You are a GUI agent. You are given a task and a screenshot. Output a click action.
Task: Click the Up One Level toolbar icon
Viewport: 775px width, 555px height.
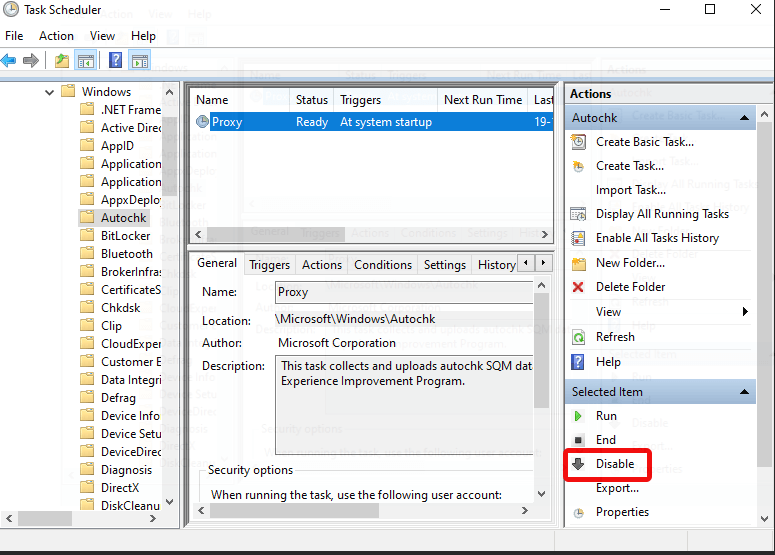click(63, 61)
